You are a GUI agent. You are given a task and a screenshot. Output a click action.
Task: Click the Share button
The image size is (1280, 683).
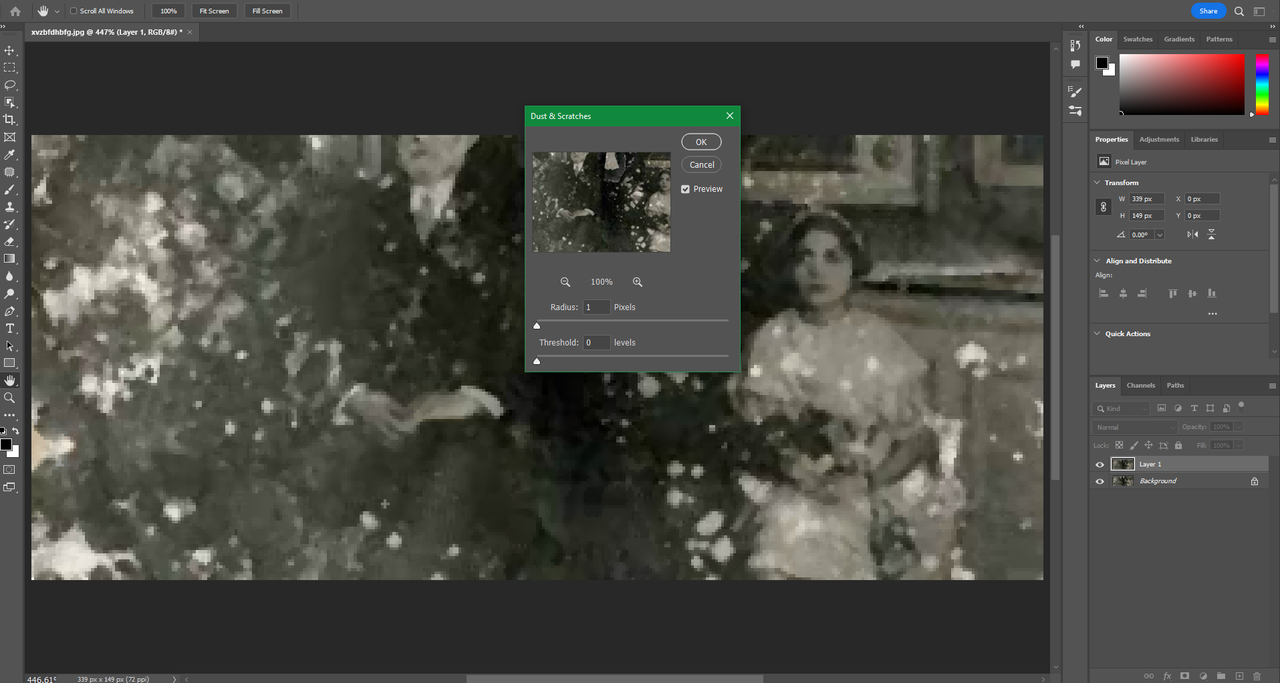point(1209,11)
